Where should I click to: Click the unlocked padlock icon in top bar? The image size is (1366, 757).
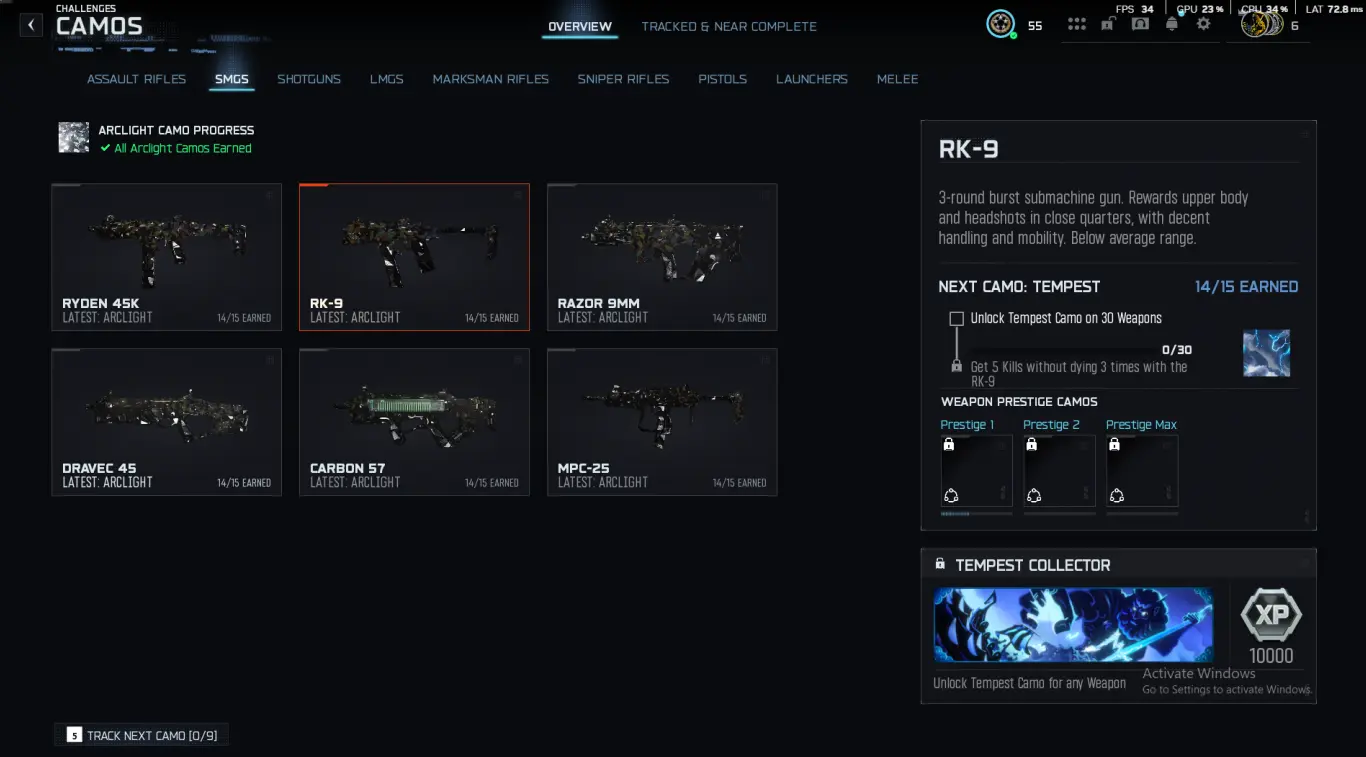1108,24
